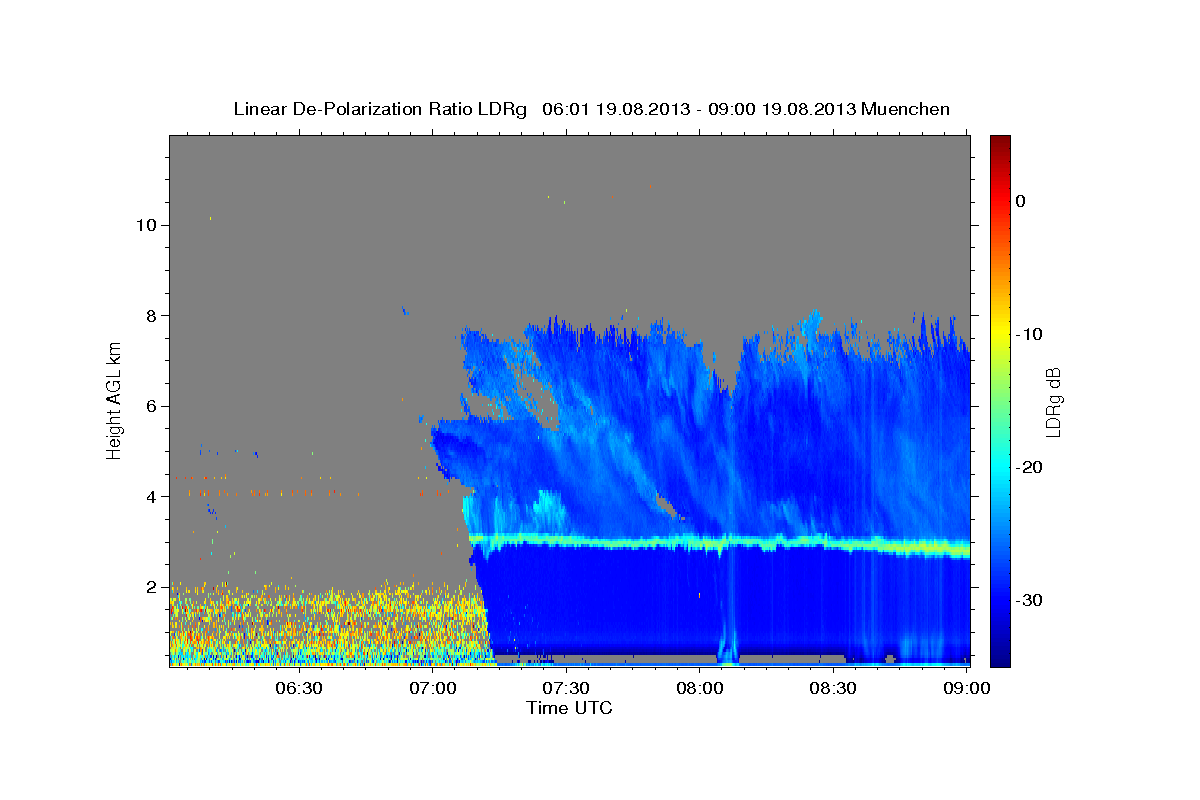Click the 08:30 time axis label
1200x800 pixels.
pyautogui.click(x=833, y=688)
